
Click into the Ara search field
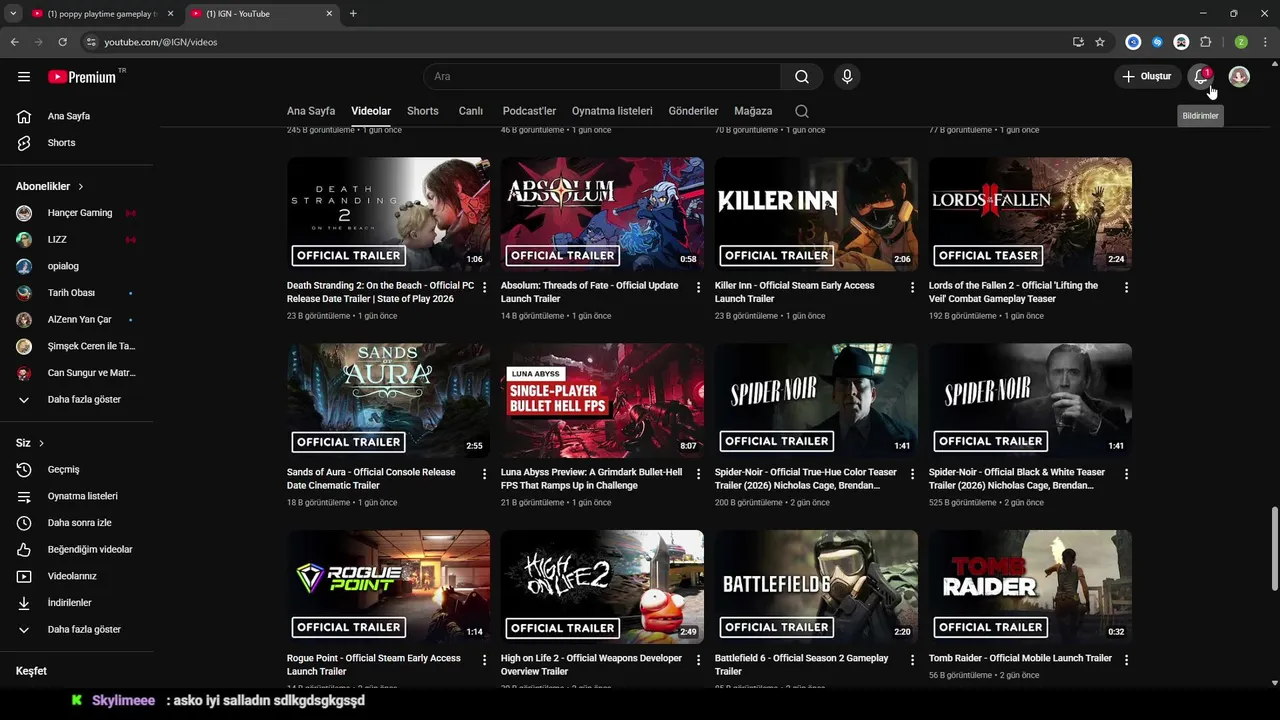(602, 77)
